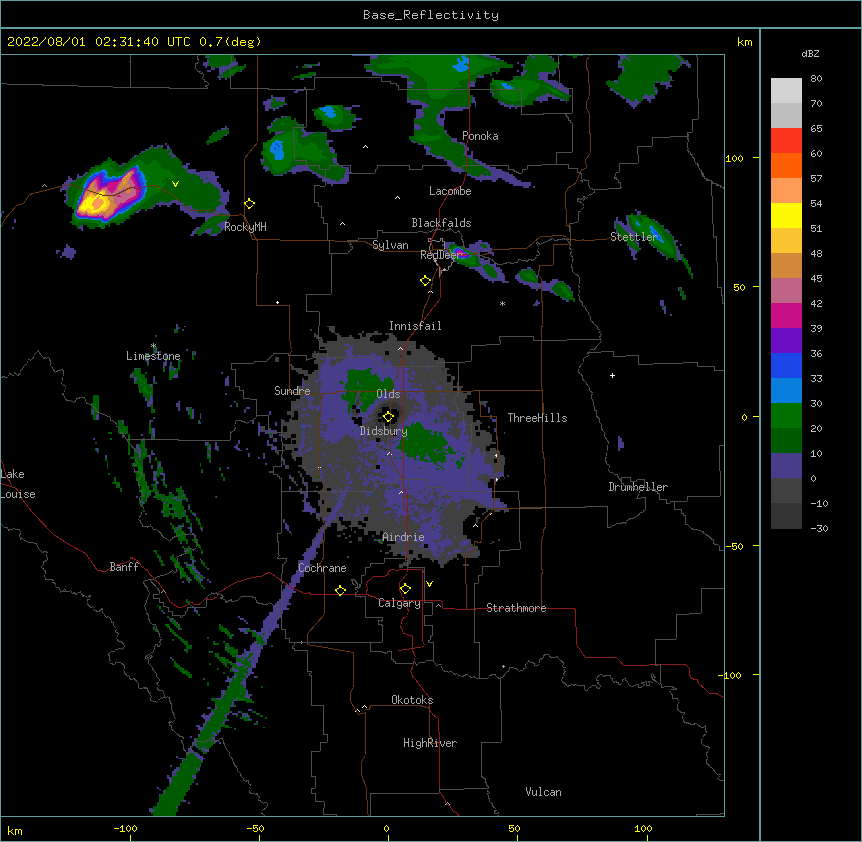862x842 pixels.
Task: Click the deep blue swatch below 36 dBZ
Action: pos(786,365)
